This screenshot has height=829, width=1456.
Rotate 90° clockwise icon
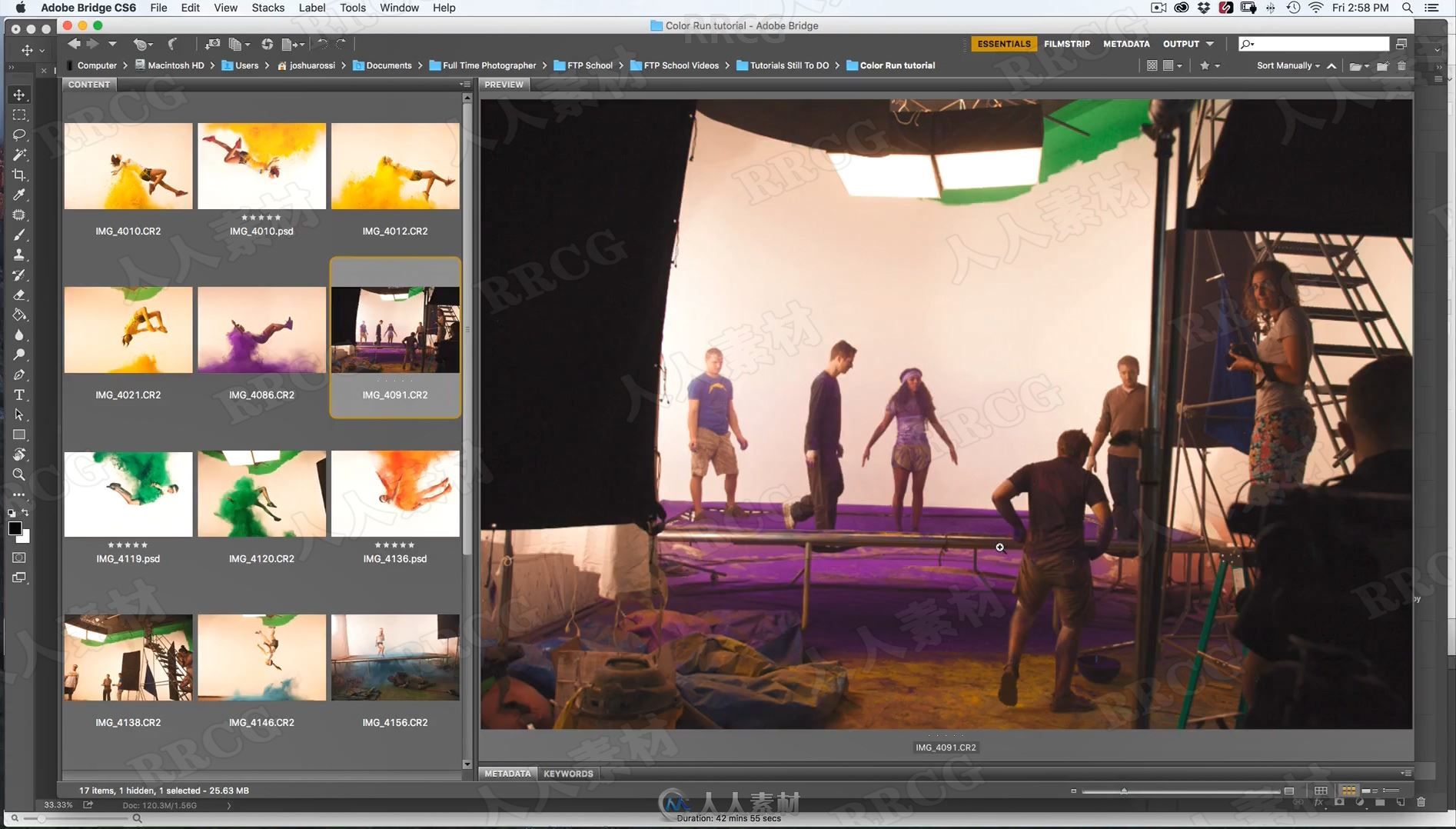point(341,44)
